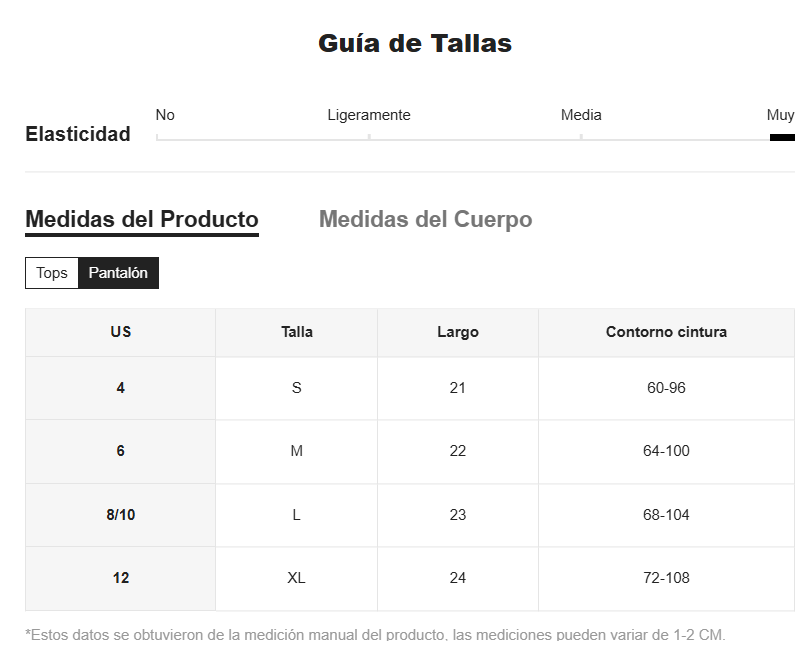Select the Pantalón toggle button
This screenshot has width=803, height=662.
pyautogui.click(x=118, y=273)
